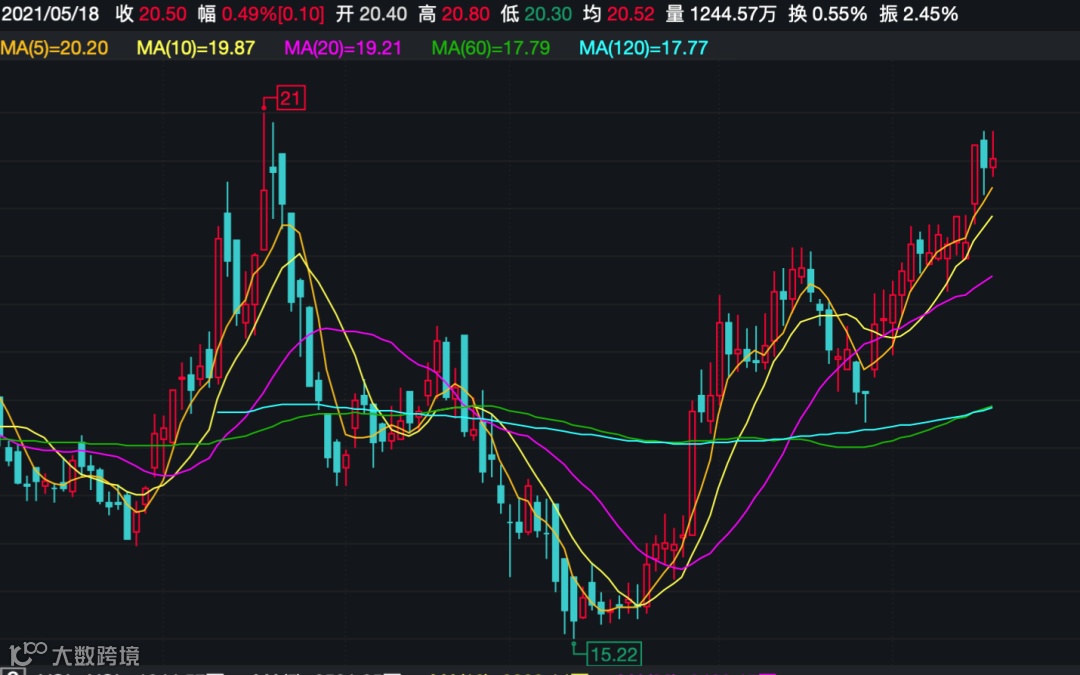Click the high price 20.80 value
This screenshot has width=1080, height=675.
click(466, 14)
